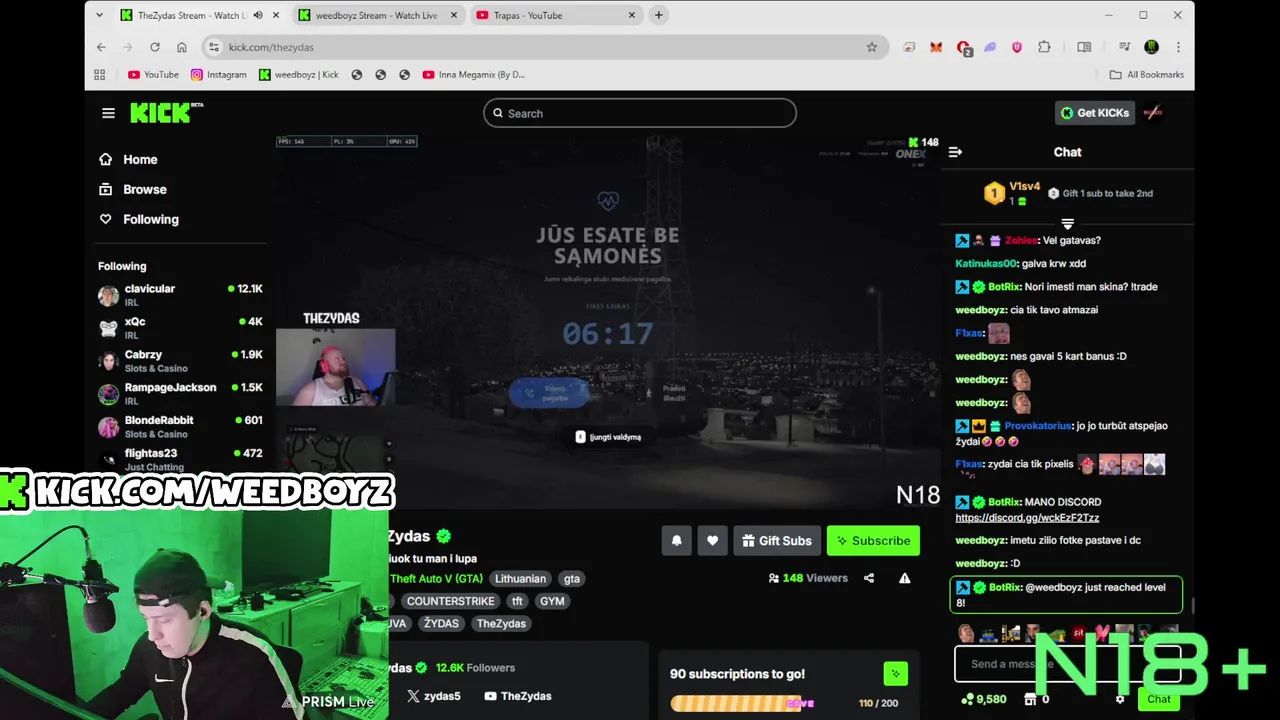This screenshot has height=720, width=1280.
Task: Expand the gift leaderboard chevron
Action: point(1067,224)
